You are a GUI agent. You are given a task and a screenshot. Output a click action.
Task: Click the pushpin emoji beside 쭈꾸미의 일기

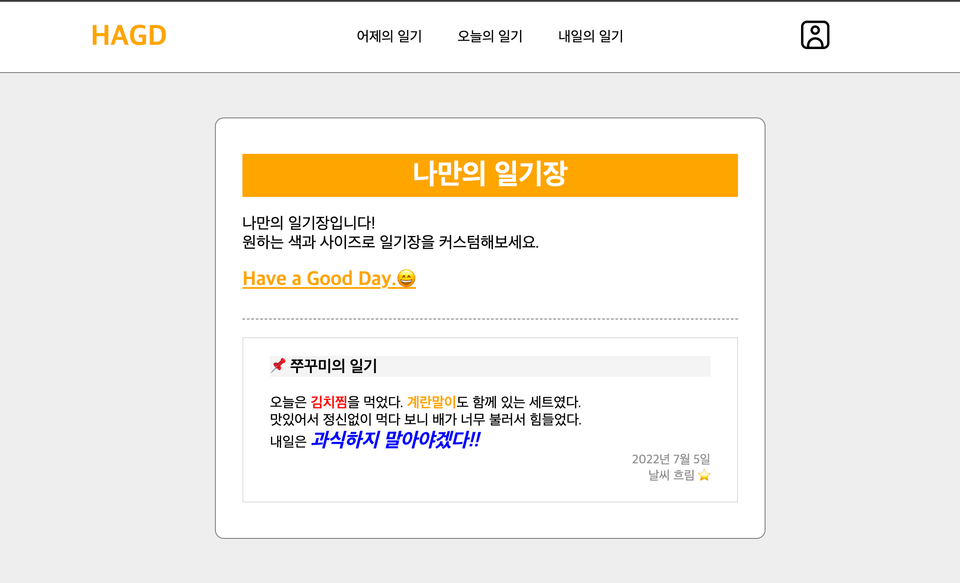tap(278, 366)
